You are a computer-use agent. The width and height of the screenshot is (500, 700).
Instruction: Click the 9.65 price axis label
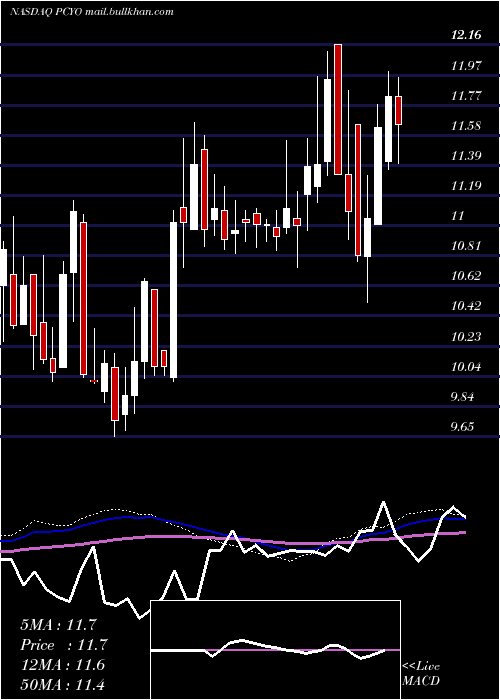click(462, 427)
